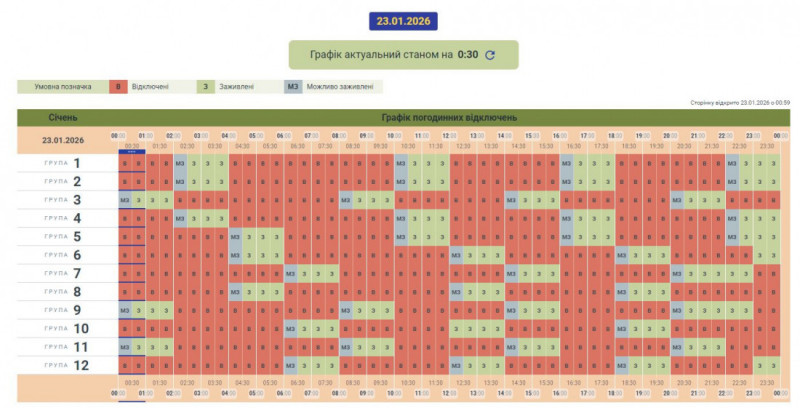Click the 23.01.2026 date button at top
800x408 pixels.
pos(400,20)
